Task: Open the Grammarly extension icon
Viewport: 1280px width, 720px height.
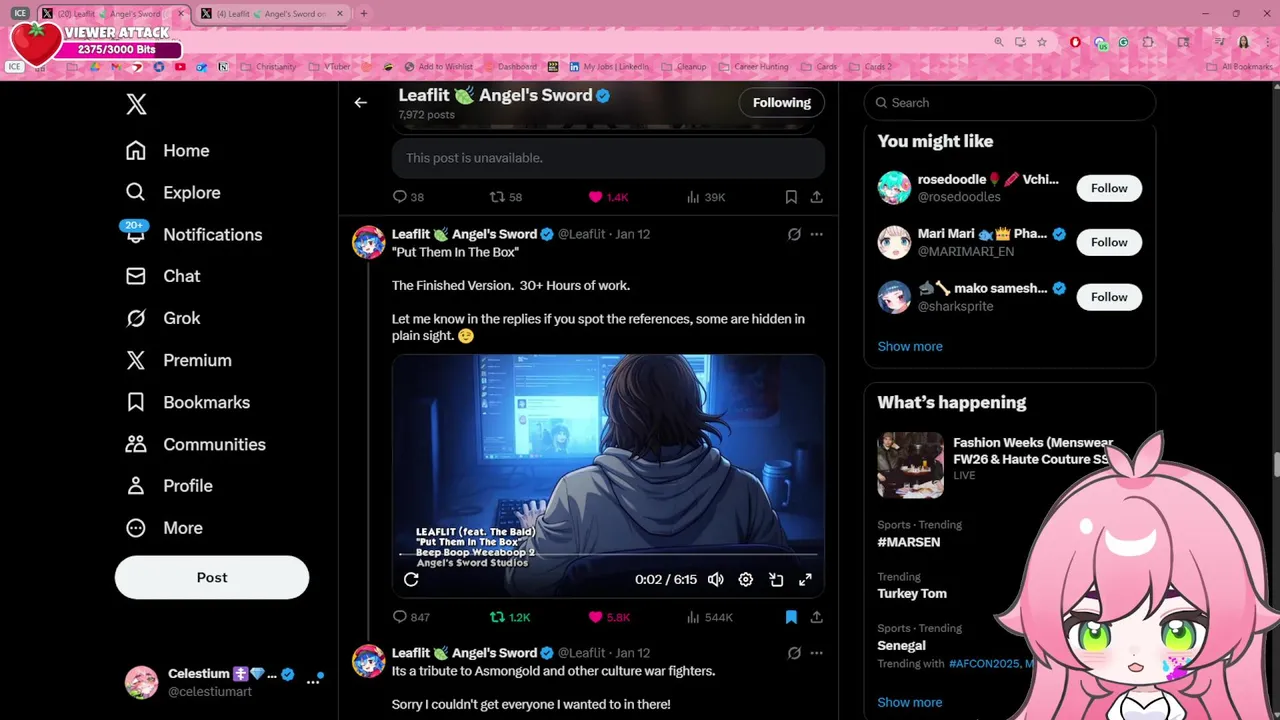Action: pyautogui.click(x=1124, y=42)
